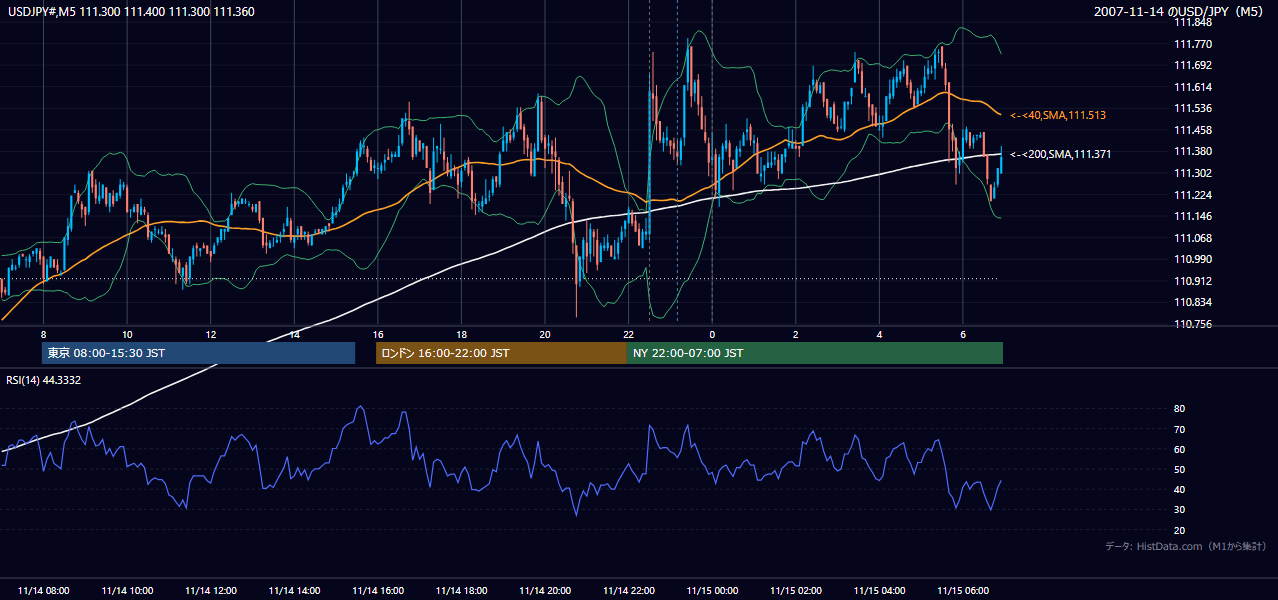Click price axis value 111.302
The width and height of the screenshot is (1278, 600).
1192,173
